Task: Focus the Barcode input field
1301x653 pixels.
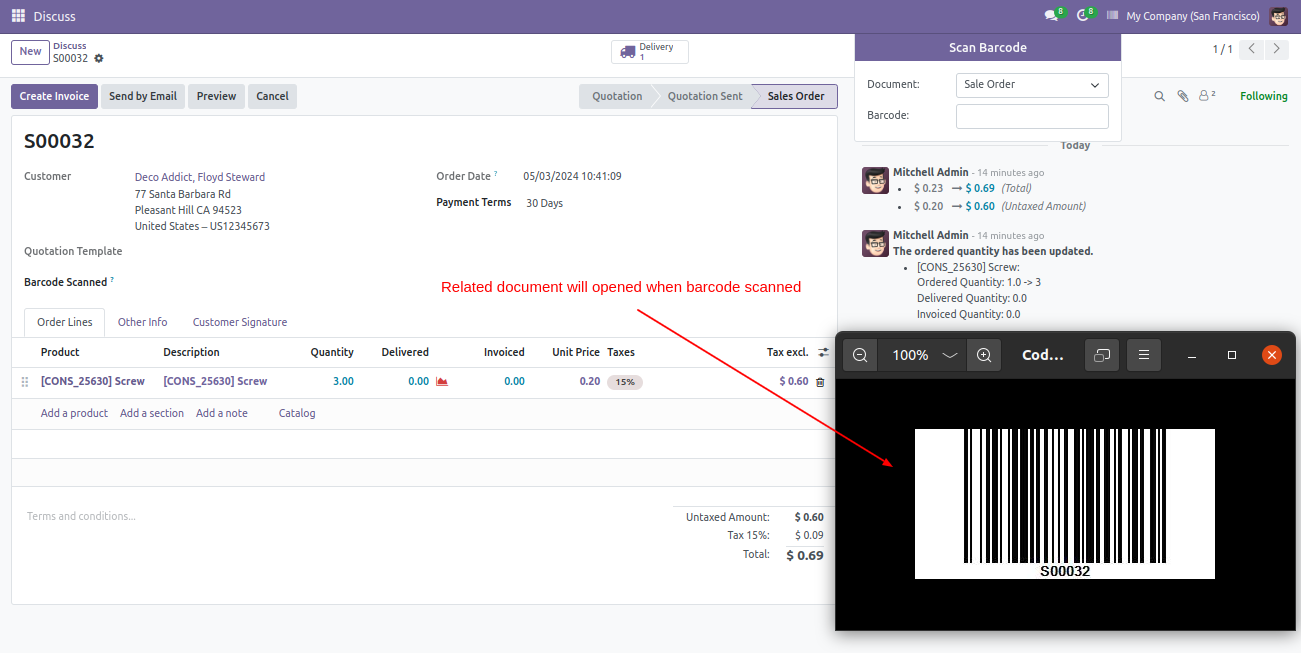Action: pyautogui.click(x=1032, y=116)
